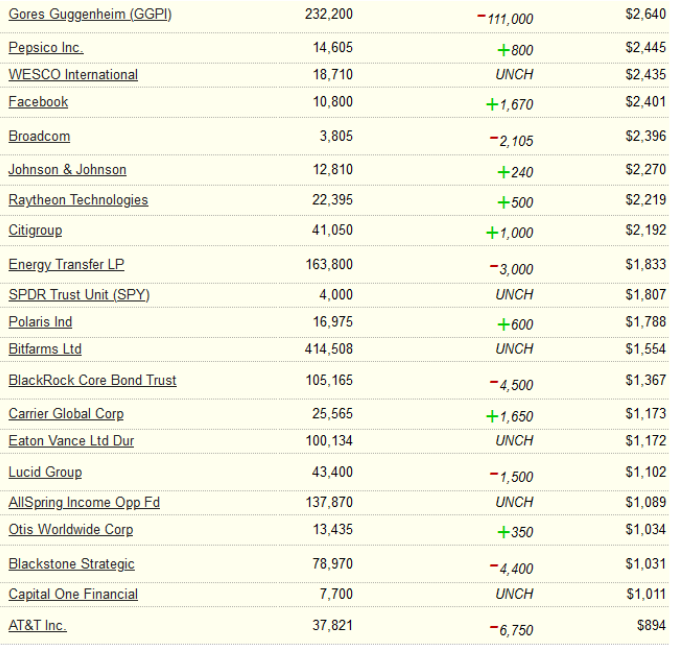Select the share count 37,821
Screen dimensions: 698x647
tap(333, 625)
